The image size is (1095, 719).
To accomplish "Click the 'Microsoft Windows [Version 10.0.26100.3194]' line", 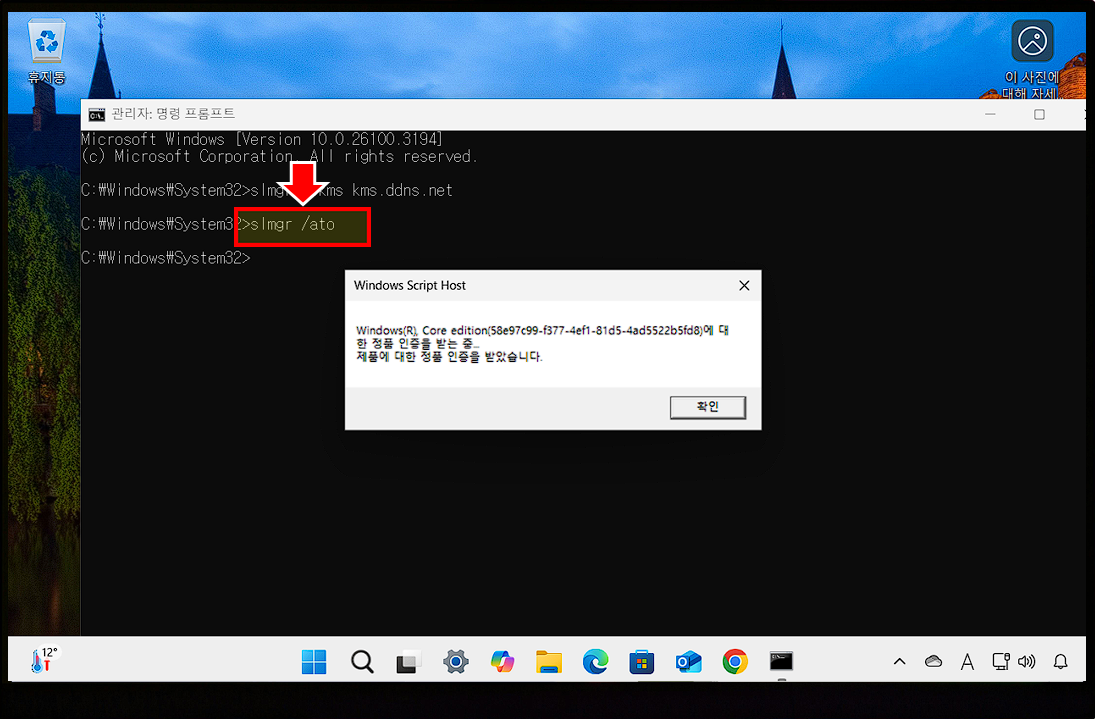I will tap(262, 140).
